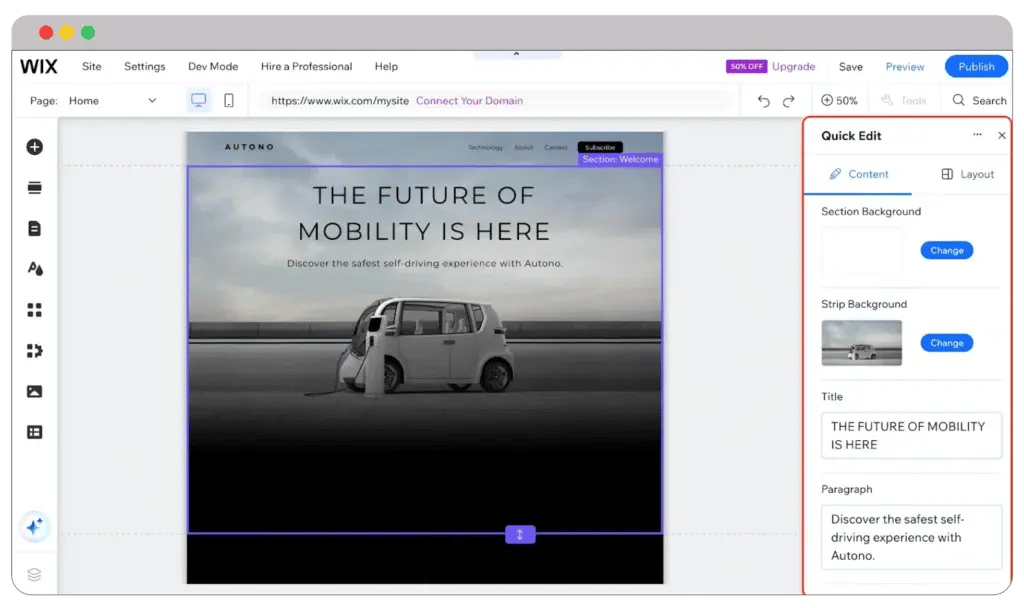1024x608 pixels.
Task: Switch to mobile view
Action: [229, 101]
